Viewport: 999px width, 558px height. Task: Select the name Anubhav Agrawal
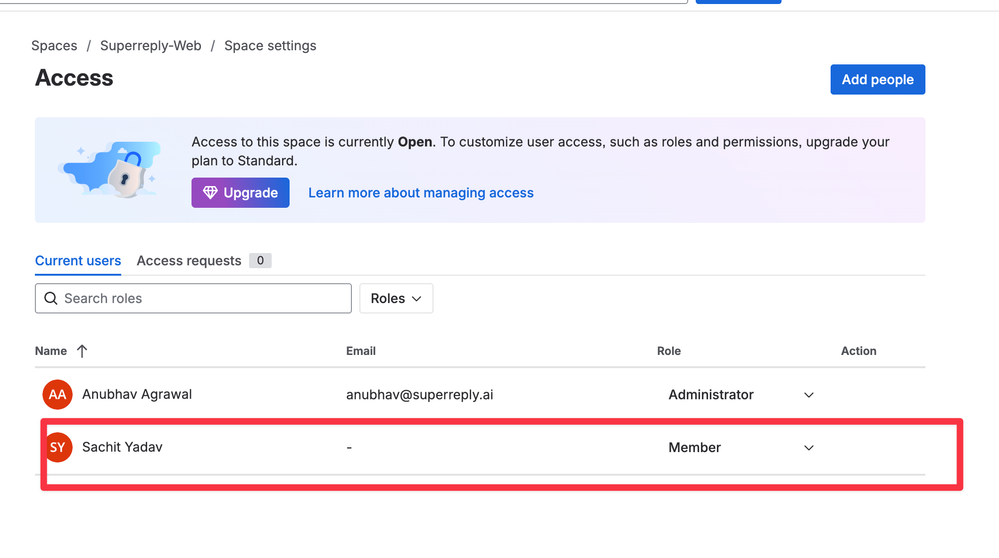[137, 394]
